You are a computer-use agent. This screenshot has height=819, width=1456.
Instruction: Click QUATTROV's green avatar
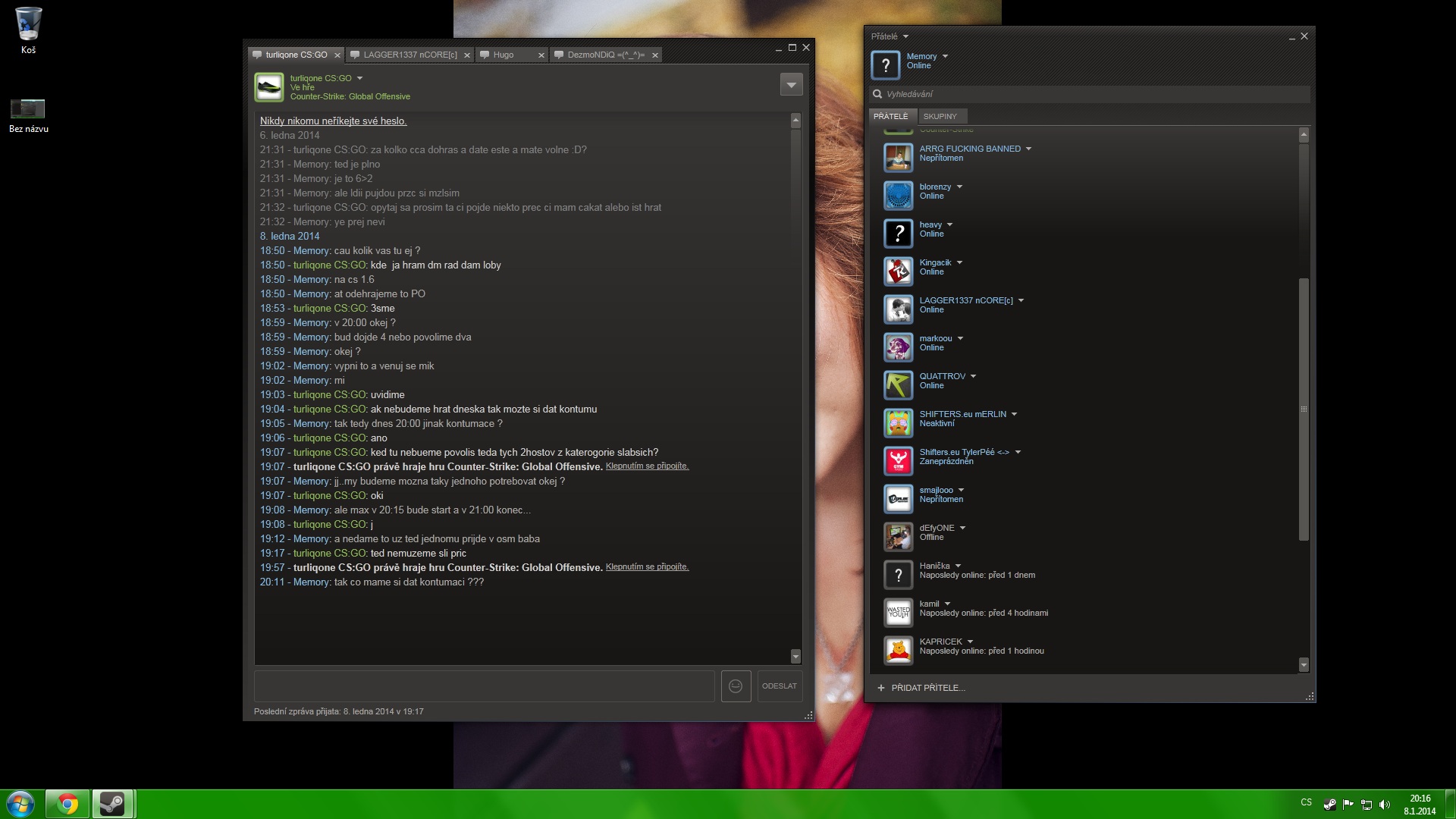pos(899,385)
